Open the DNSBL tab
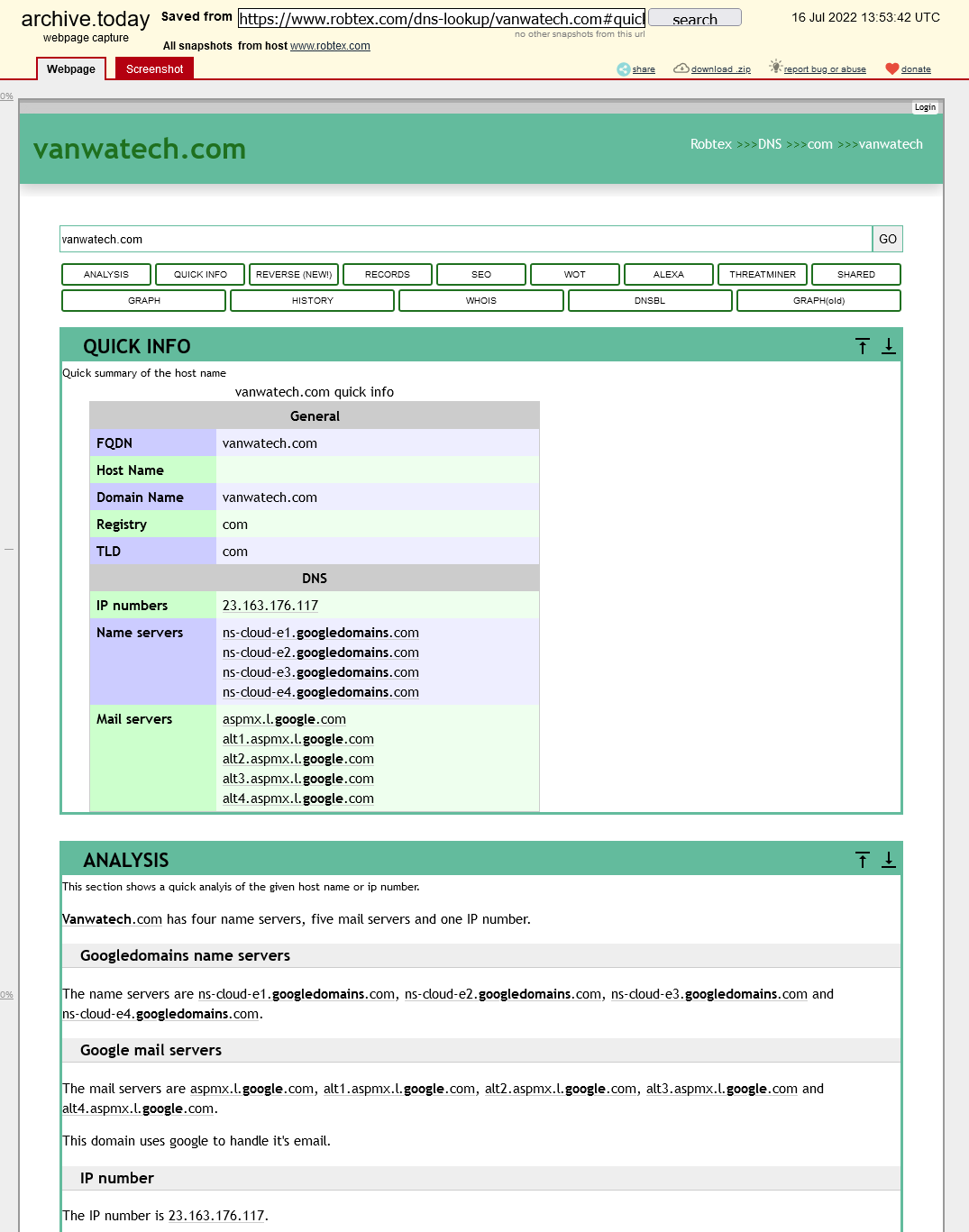The image size is (969, 1232). click(650, 300)
